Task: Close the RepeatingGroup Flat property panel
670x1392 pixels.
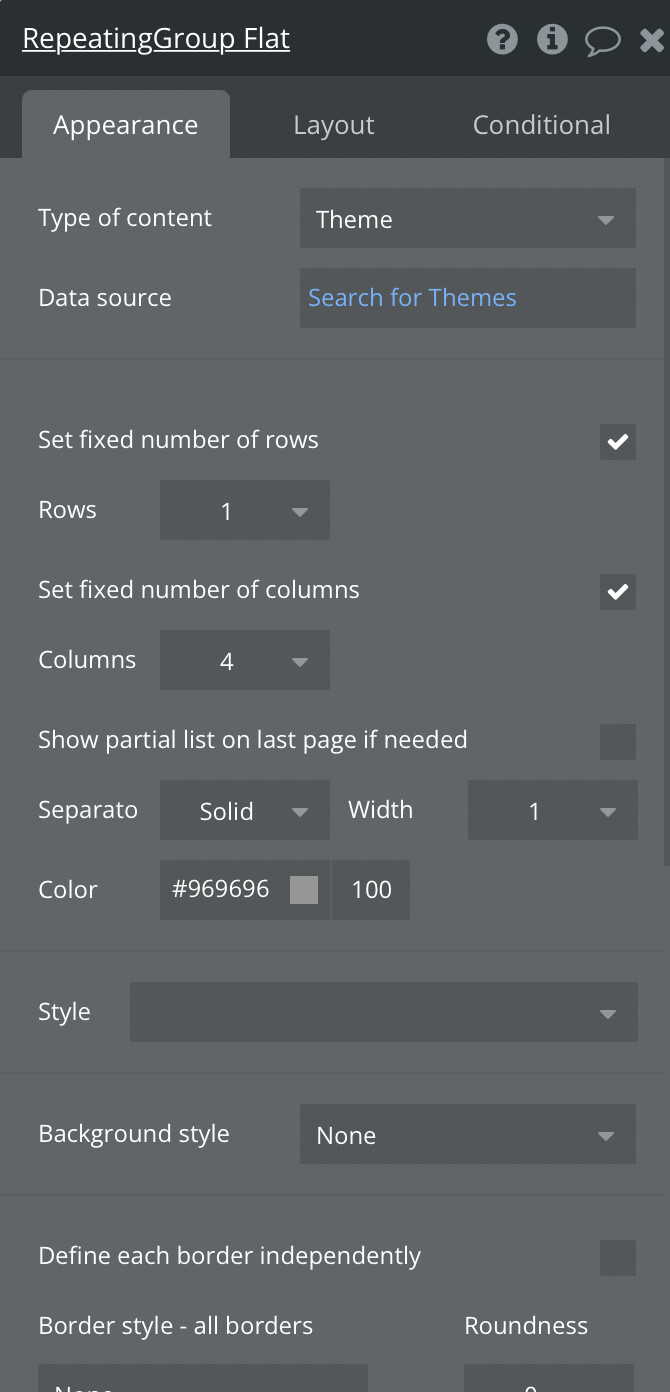Action: [652, 40]
